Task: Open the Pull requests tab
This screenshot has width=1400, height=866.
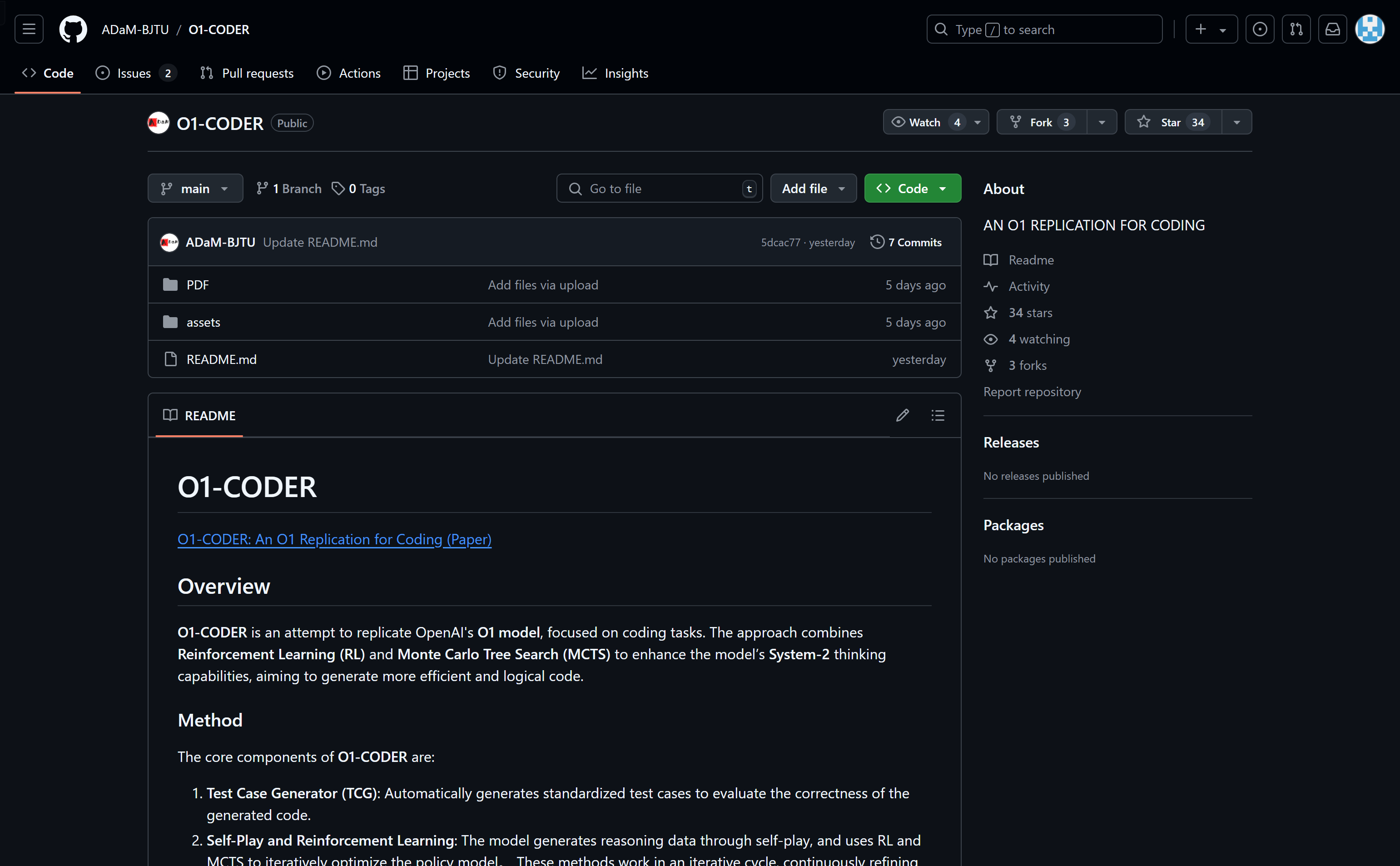Action: tap(247, 73)
